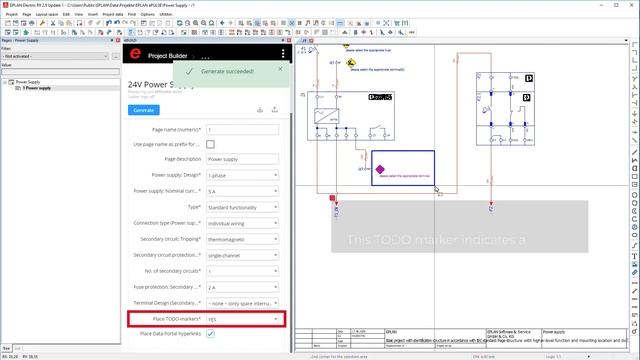Select the Insert image tool in right toolbar
Viewport: 640px width, 360px height.
[x=635, y=264]
